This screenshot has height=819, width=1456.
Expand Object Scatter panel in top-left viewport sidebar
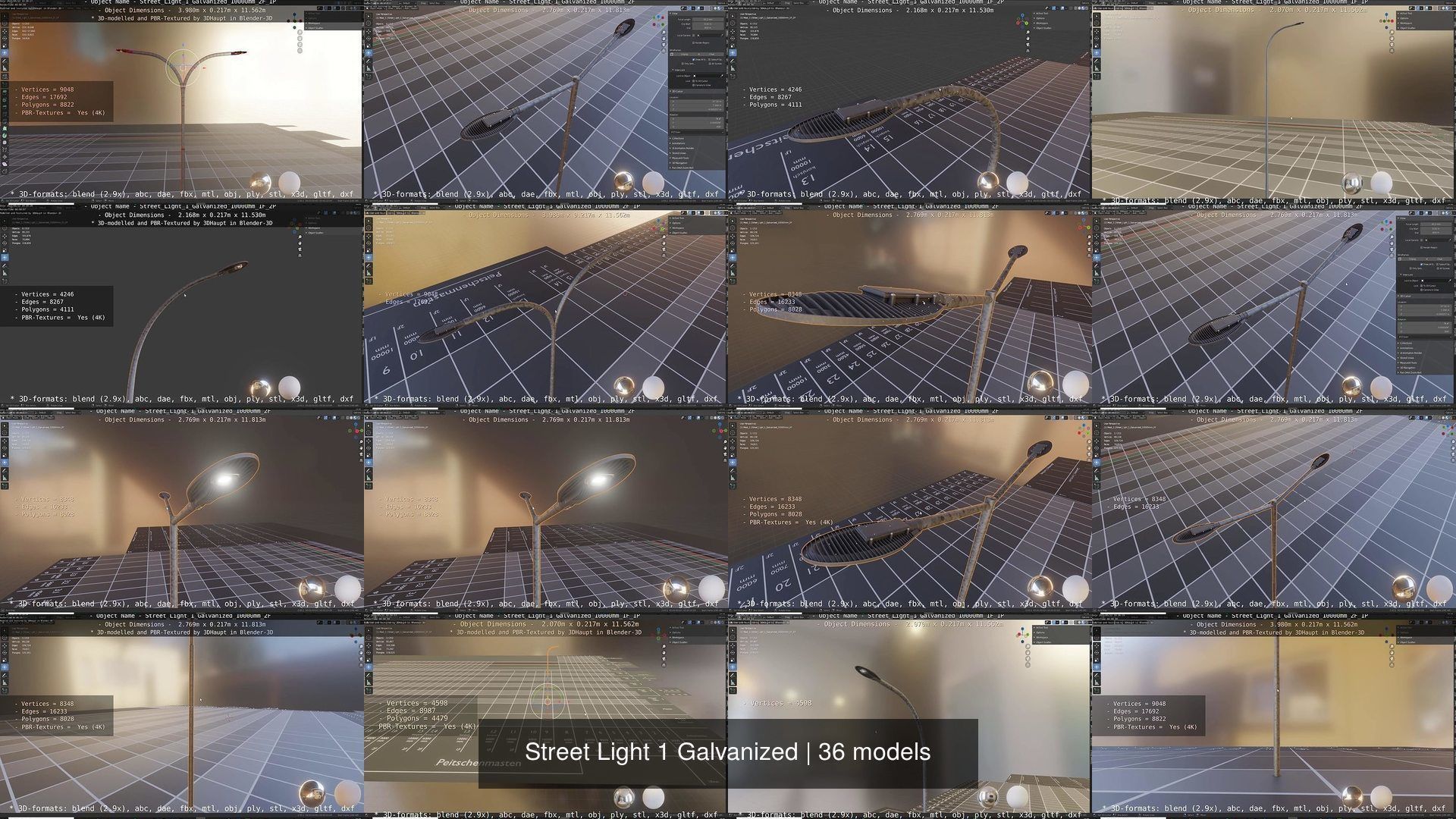tap(315, 28)
